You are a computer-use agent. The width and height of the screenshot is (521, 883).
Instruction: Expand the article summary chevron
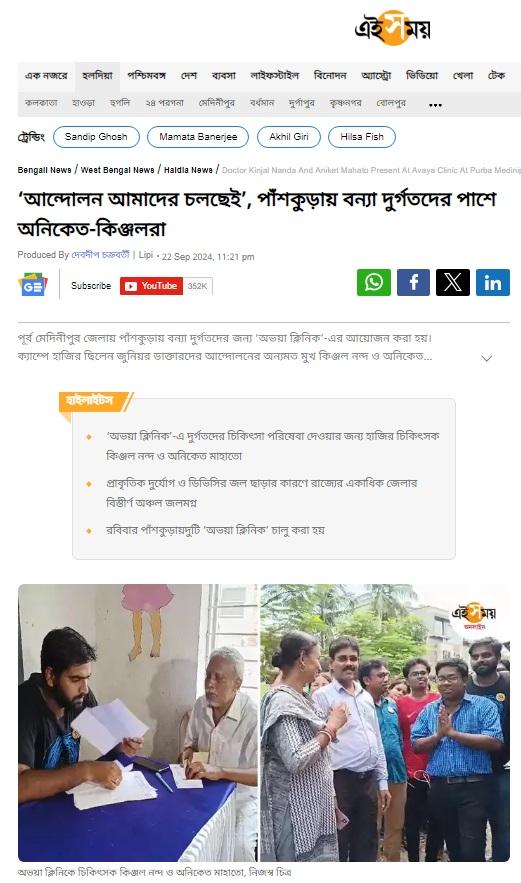487,358
